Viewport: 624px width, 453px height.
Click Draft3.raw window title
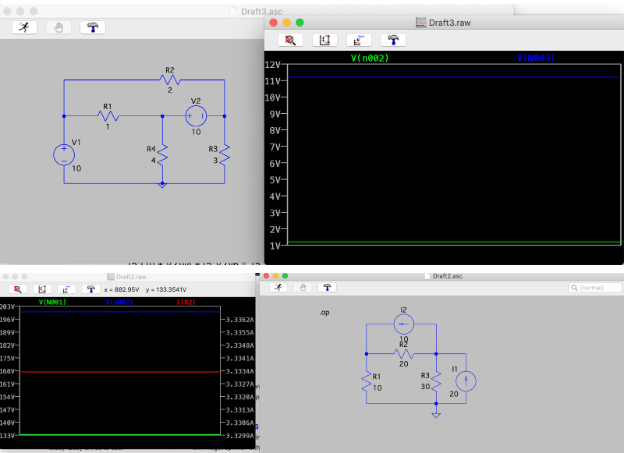pyautogui.click(x=450, y=23)
